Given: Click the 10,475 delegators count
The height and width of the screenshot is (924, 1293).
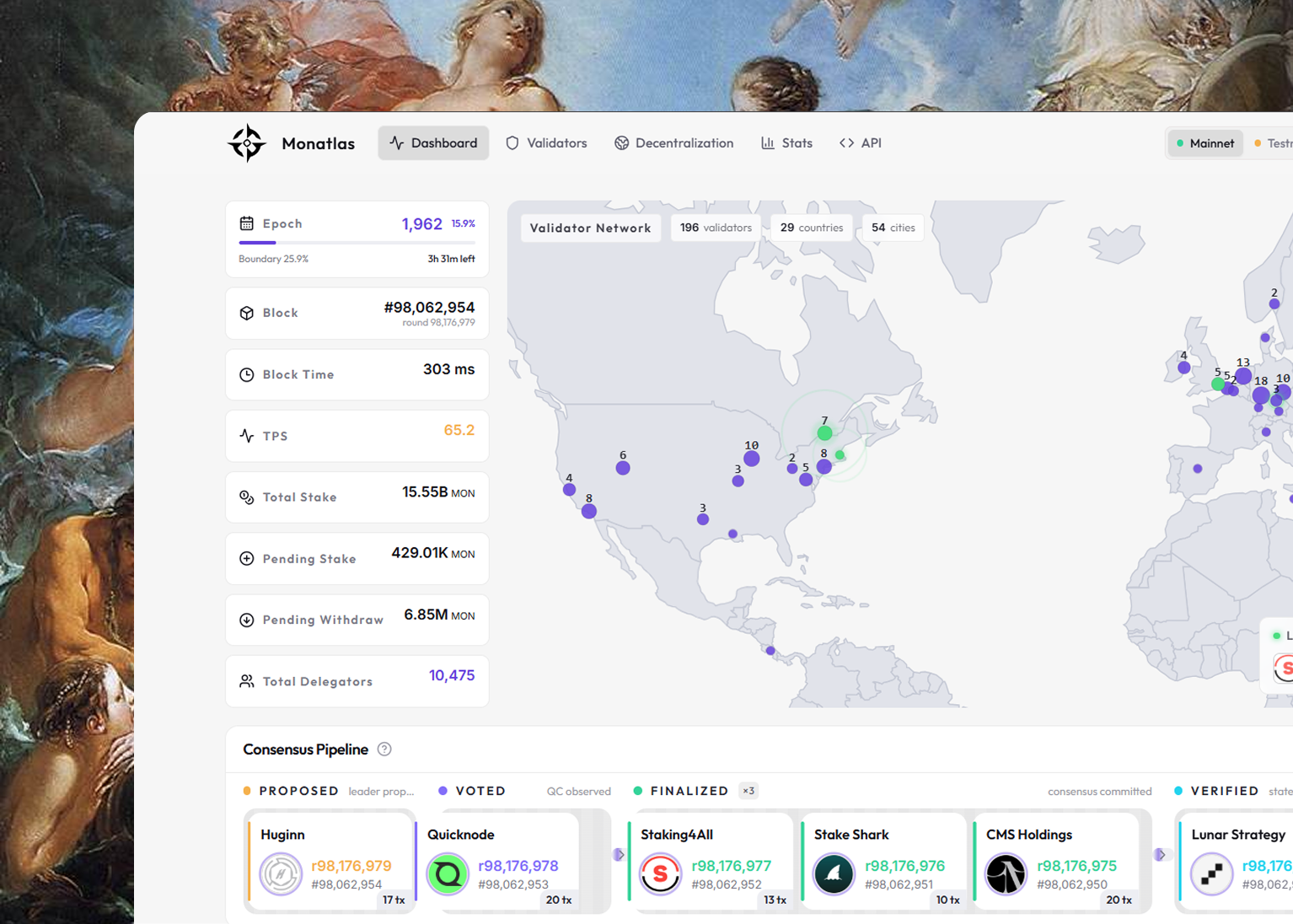Looking at the screenshot, I should (452, 675).
